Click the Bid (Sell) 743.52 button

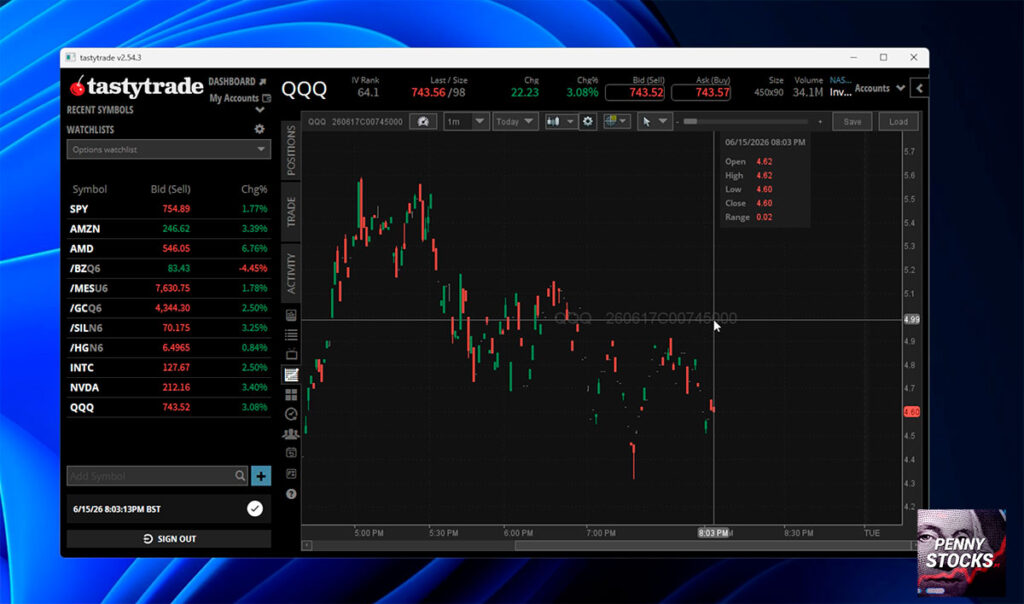(635, 92)
